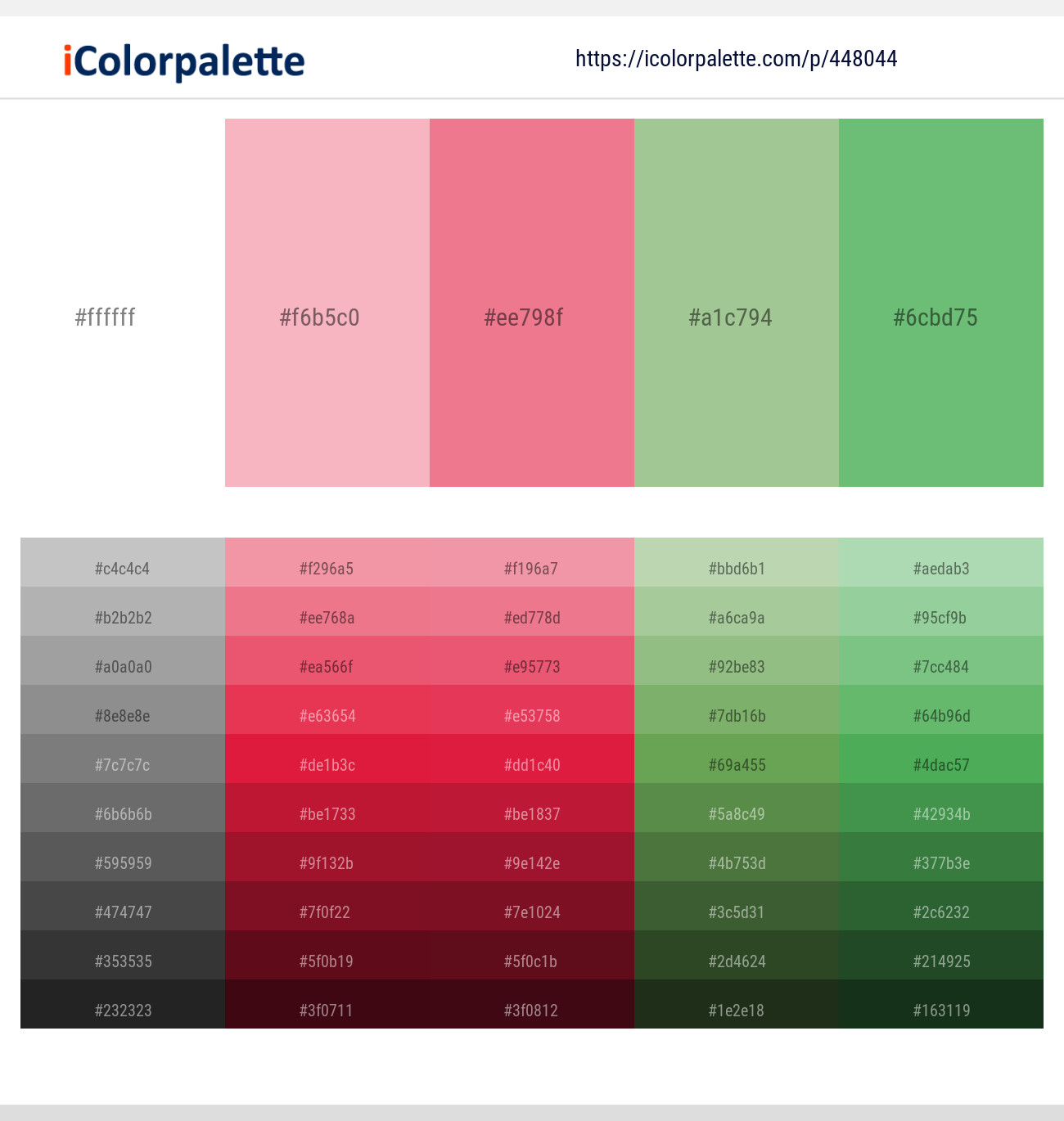Choose the #f296a5 light pink shade

click(x=327, y=562)
